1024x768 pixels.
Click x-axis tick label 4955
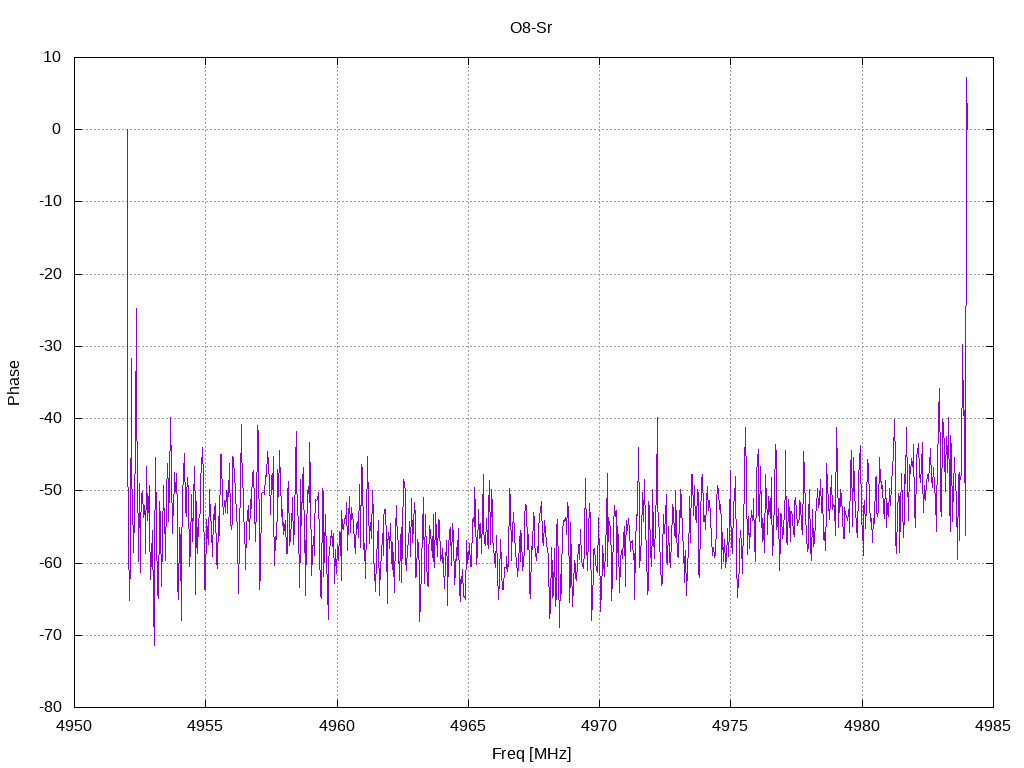click(205, 726)
